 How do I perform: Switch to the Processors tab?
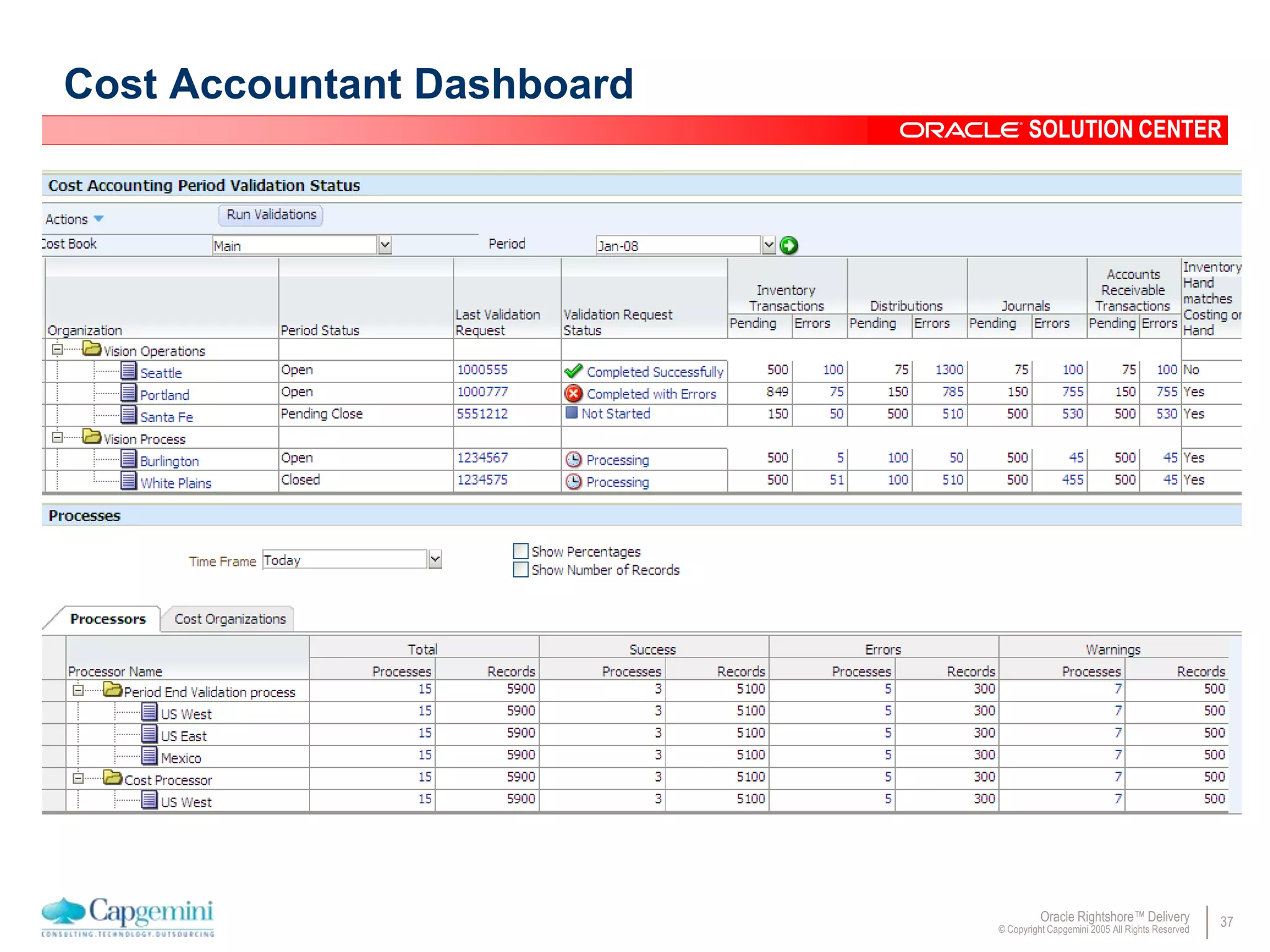click(108, 619)
